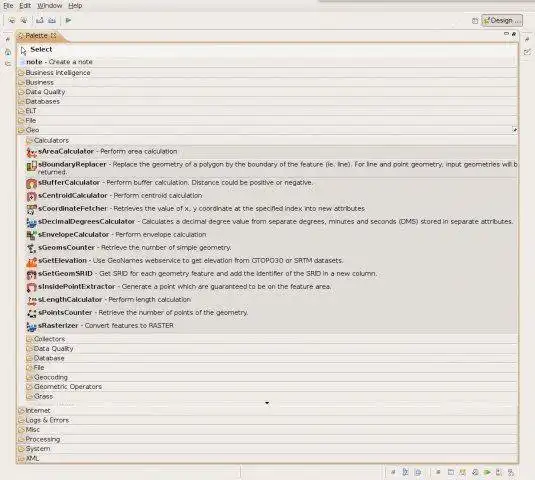The image size is (535, 480).
Task: Pin the Geo drawer open with pin icon
Action: click(x=514, y=130)
